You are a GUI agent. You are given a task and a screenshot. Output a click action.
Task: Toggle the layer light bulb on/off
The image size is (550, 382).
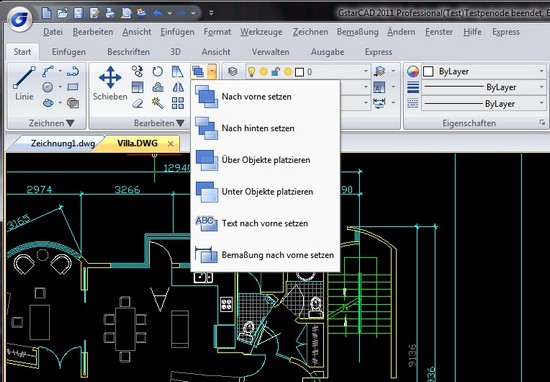pyautogui.click(x=251, y=72)
